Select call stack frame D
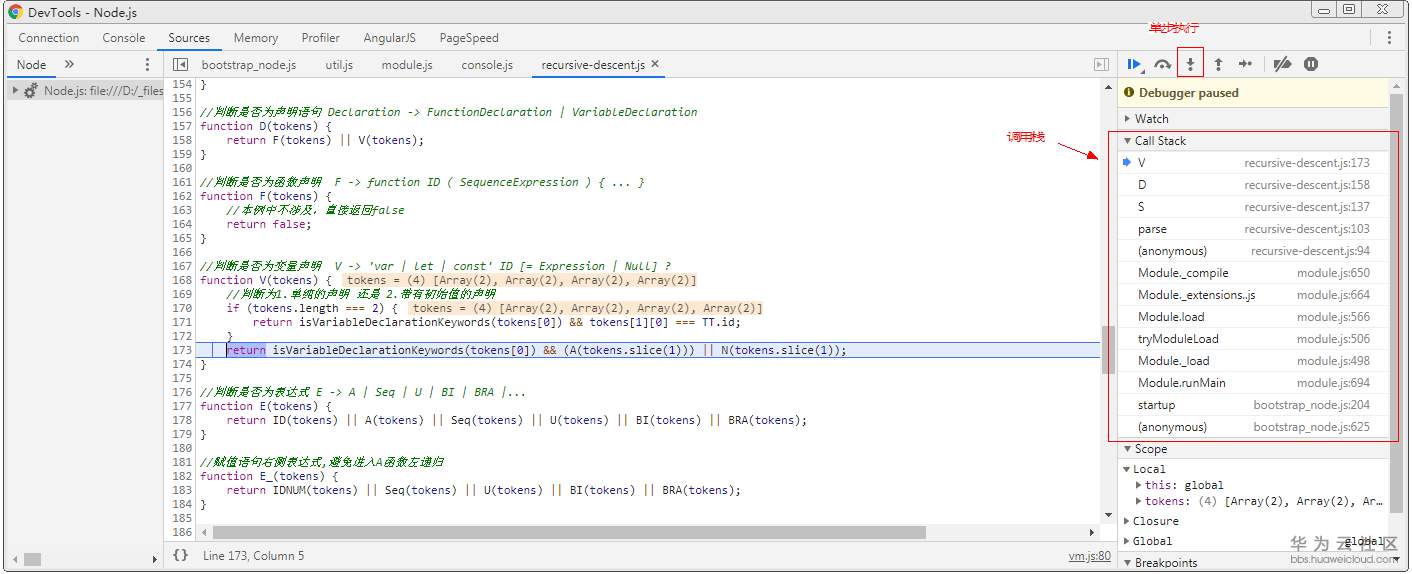Image resolution: width=1412 pixels, height=574 pixels. pos(1254,185)
